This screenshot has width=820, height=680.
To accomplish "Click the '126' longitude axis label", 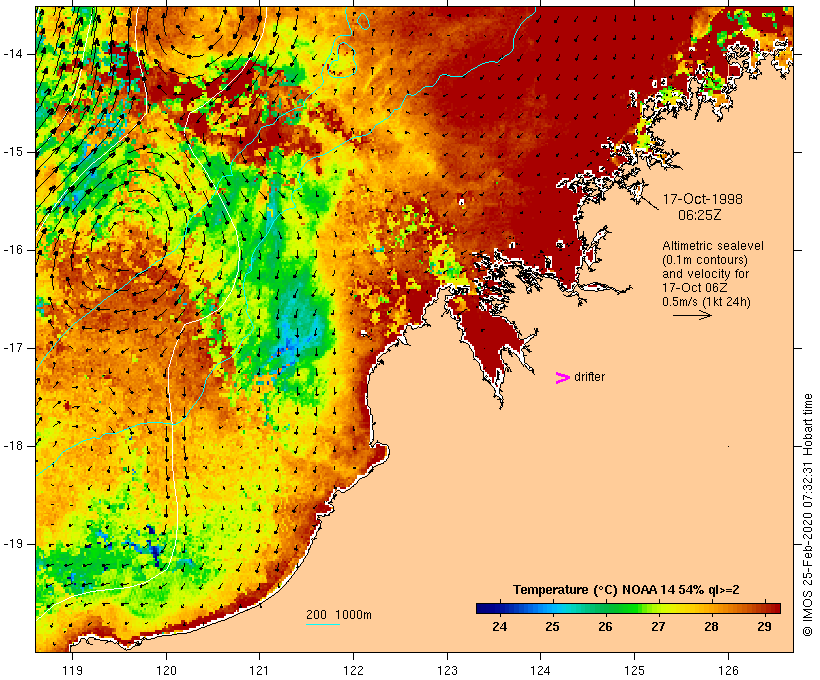I will tap(728, 670).
